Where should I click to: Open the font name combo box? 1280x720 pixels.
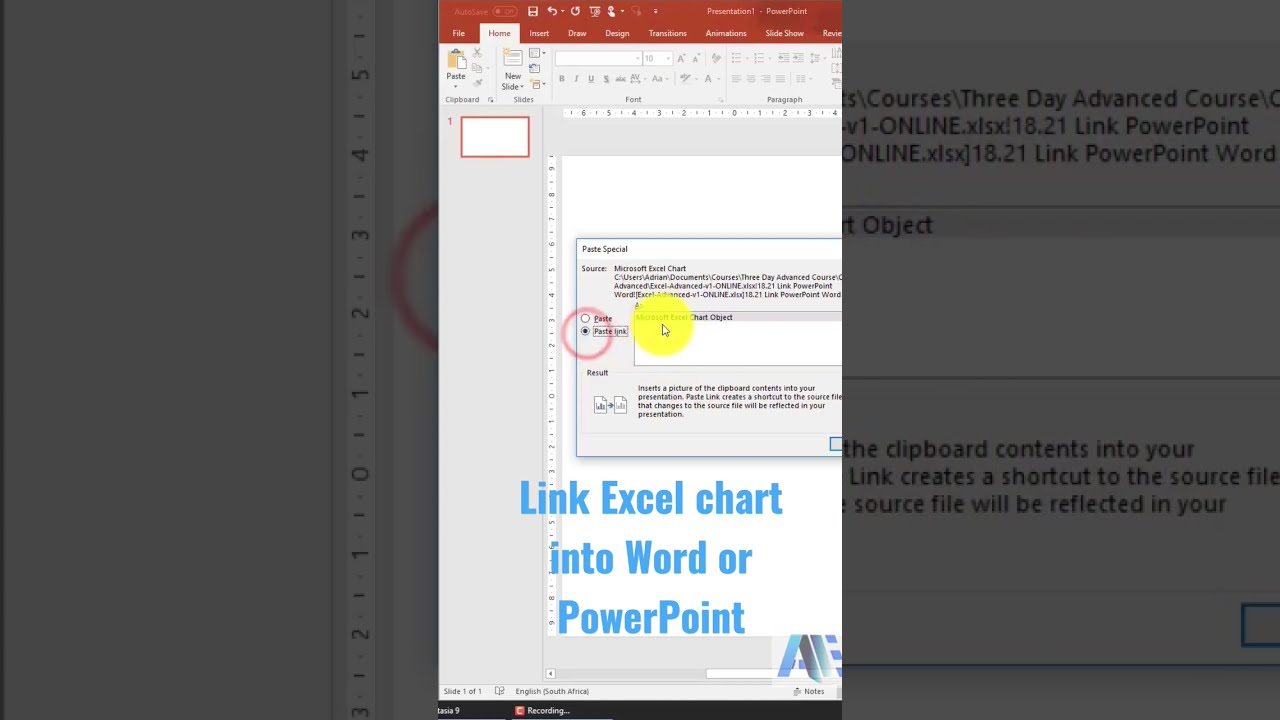coord(598,58)
